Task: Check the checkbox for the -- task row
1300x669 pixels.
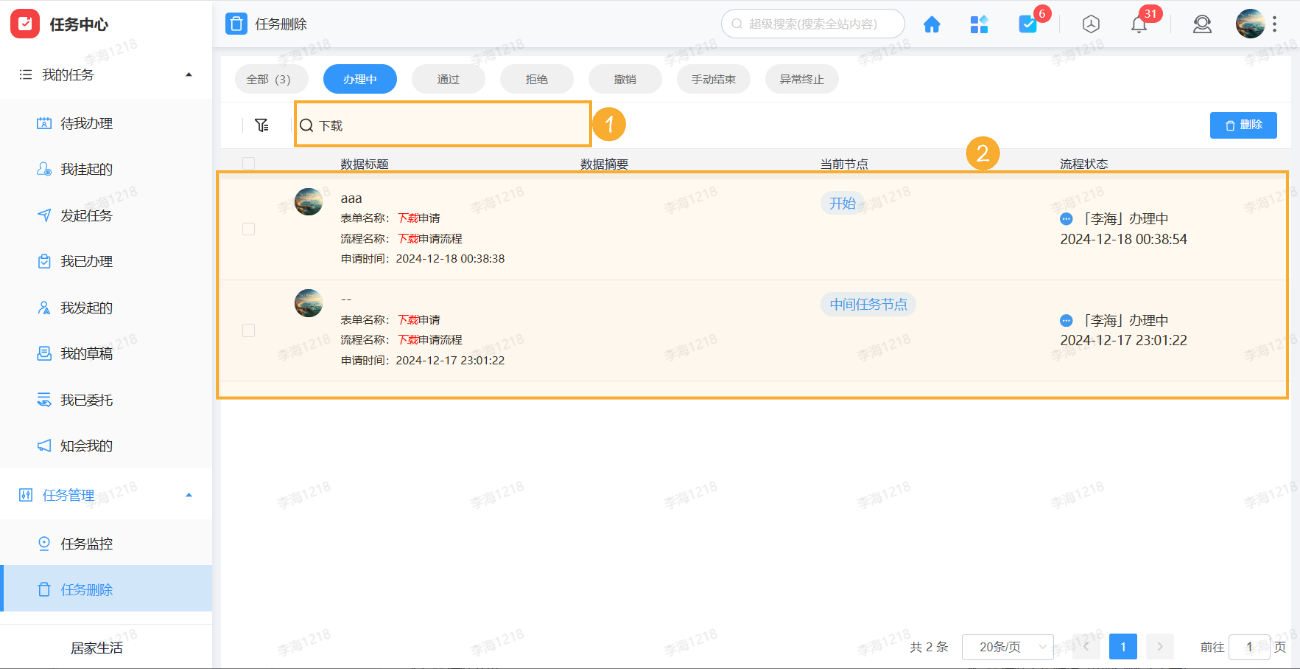Action: [x=248, y=330]
